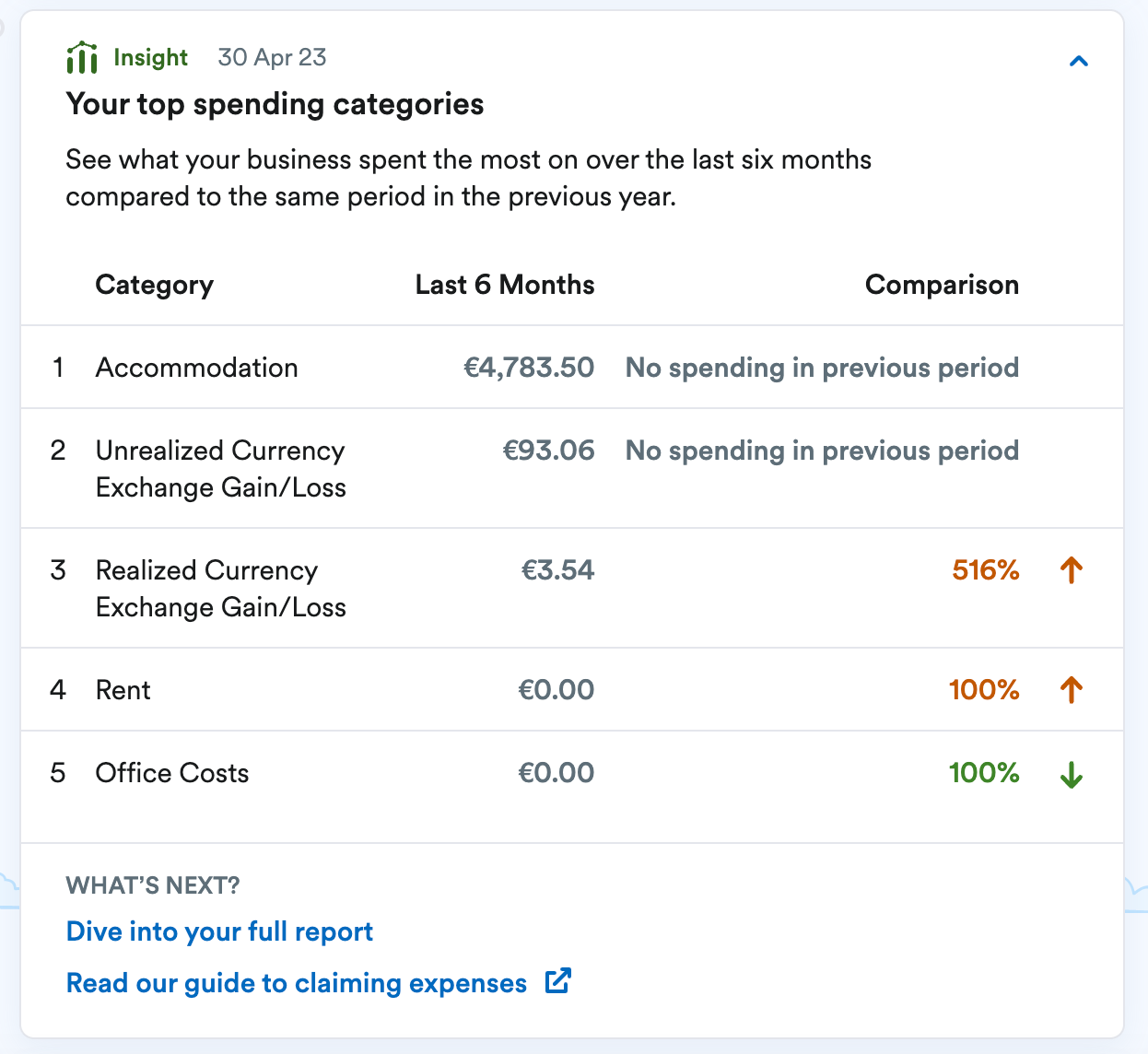This screenshot has width=1148, height=1054.
Task: Click the €93.06 amount
Action: point(549,451)
